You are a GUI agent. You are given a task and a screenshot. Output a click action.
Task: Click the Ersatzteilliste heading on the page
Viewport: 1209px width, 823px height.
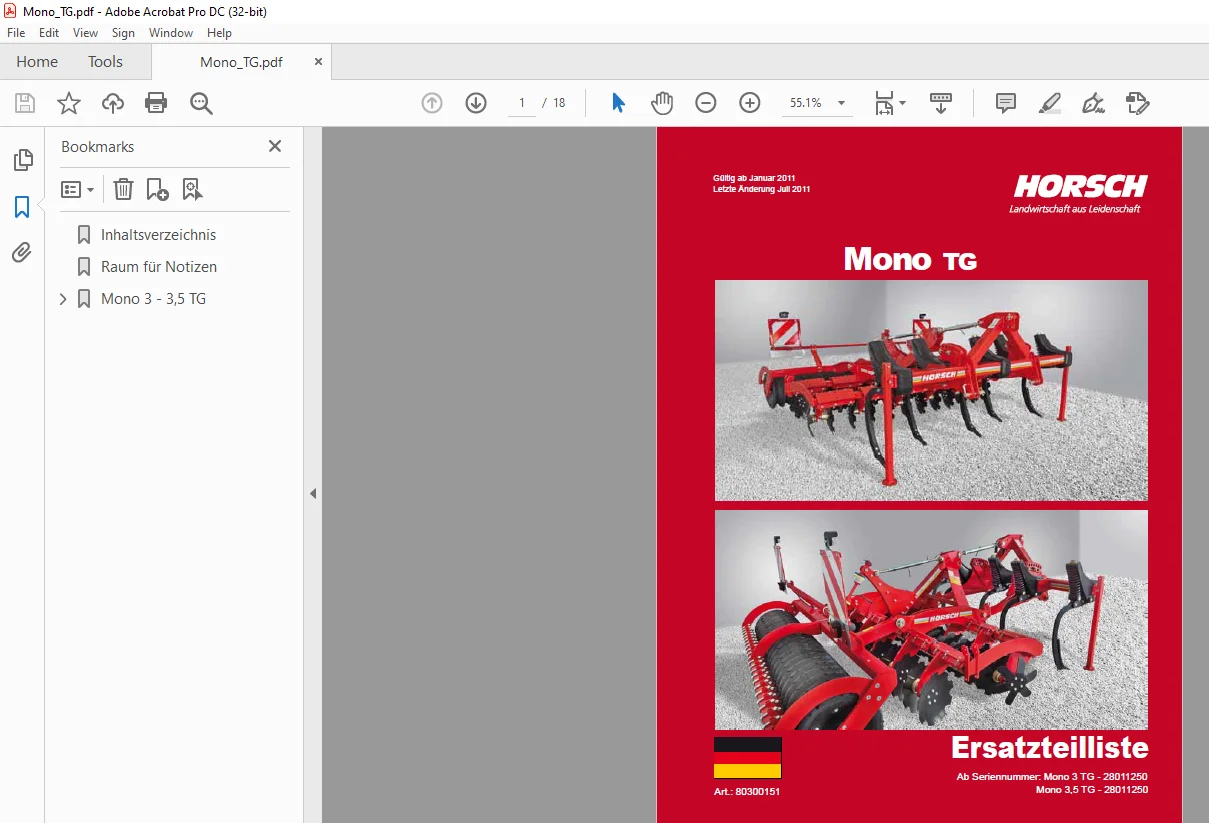coord(1049,748)
